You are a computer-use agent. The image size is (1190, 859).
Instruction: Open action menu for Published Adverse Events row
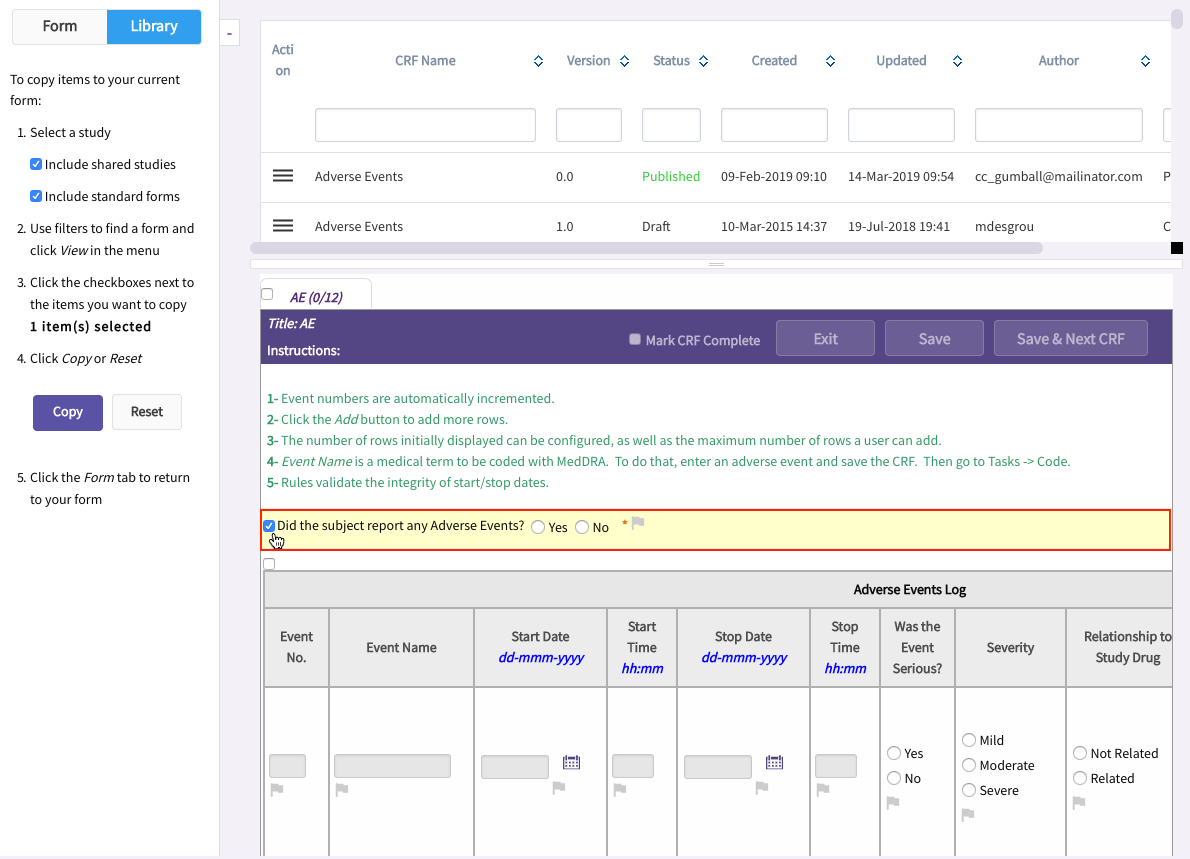283,176
